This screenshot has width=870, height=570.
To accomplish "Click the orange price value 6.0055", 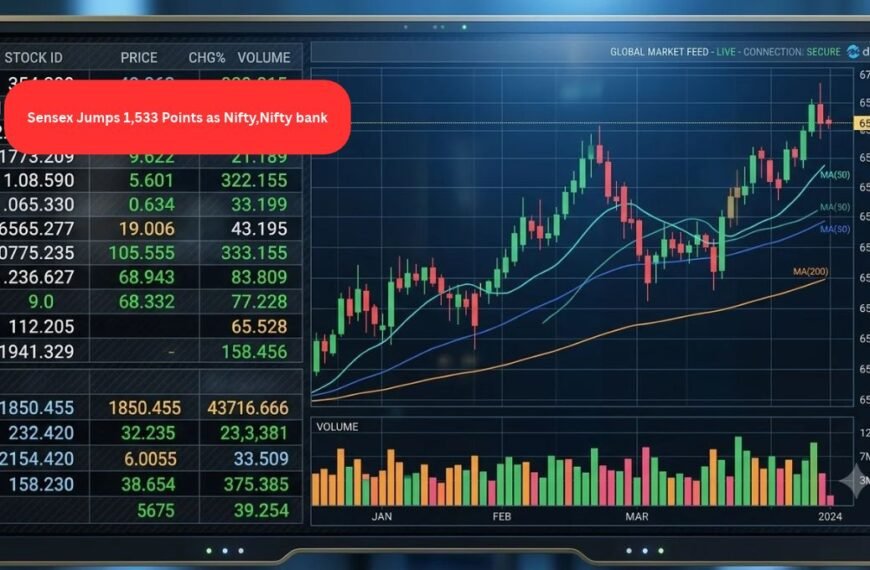I will pos(150,459).
